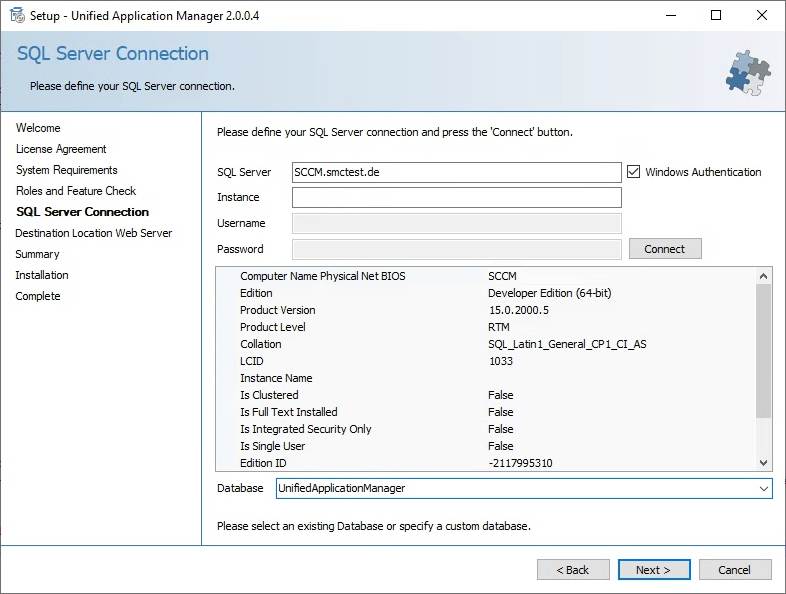Click the Product Level 'RTM' value

tap(499, 327)
